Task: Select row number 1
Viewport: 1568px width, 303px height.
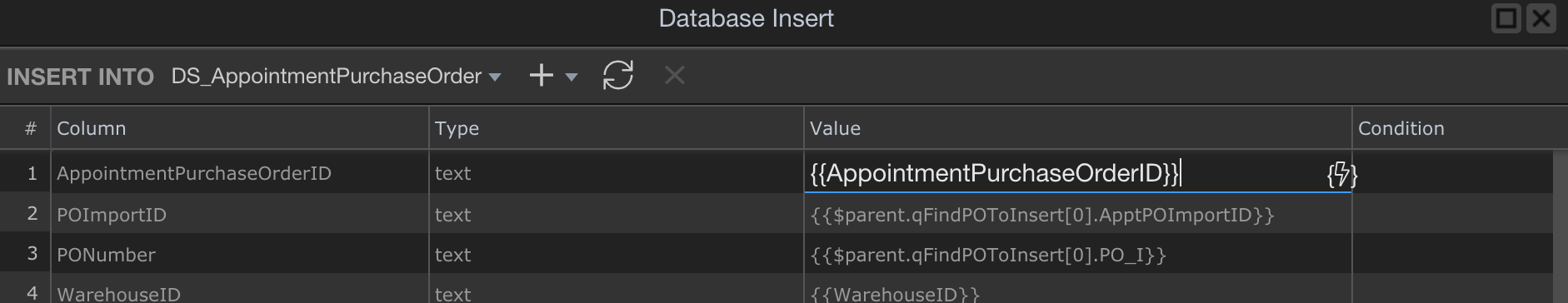Action: point(26,173)
